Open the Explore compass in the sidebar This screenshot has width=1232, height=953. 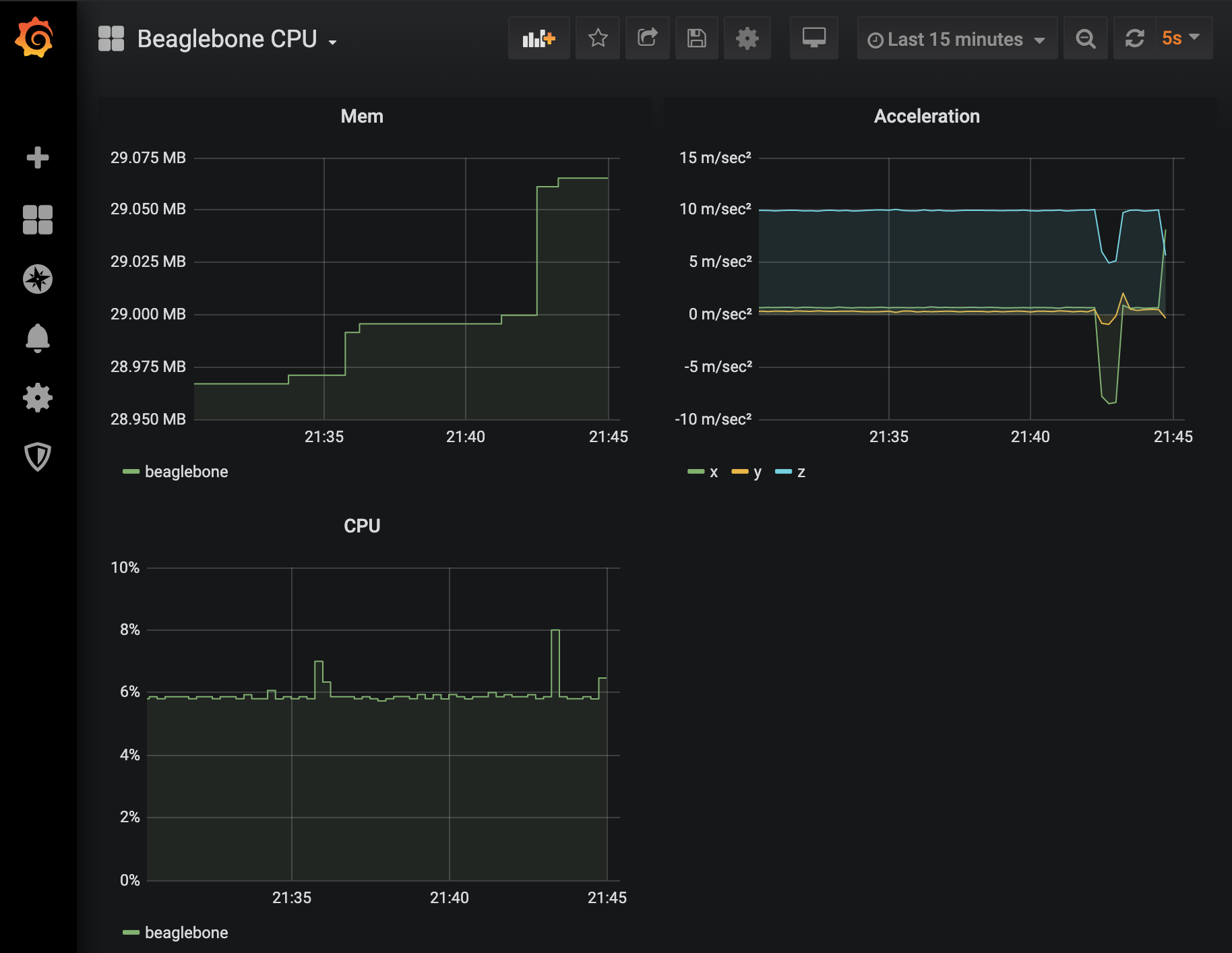tap(38, 279)
